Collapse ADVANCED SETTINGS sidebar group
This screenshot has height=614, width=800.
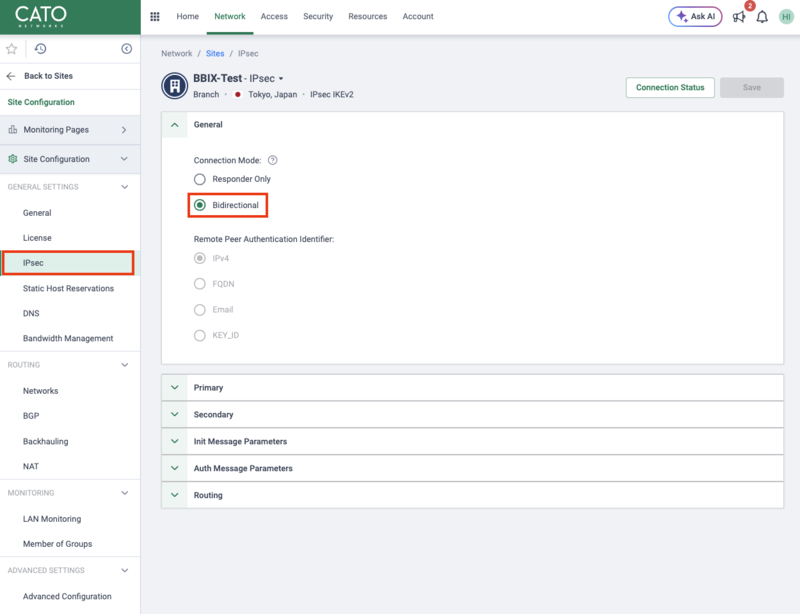(124, 571)
